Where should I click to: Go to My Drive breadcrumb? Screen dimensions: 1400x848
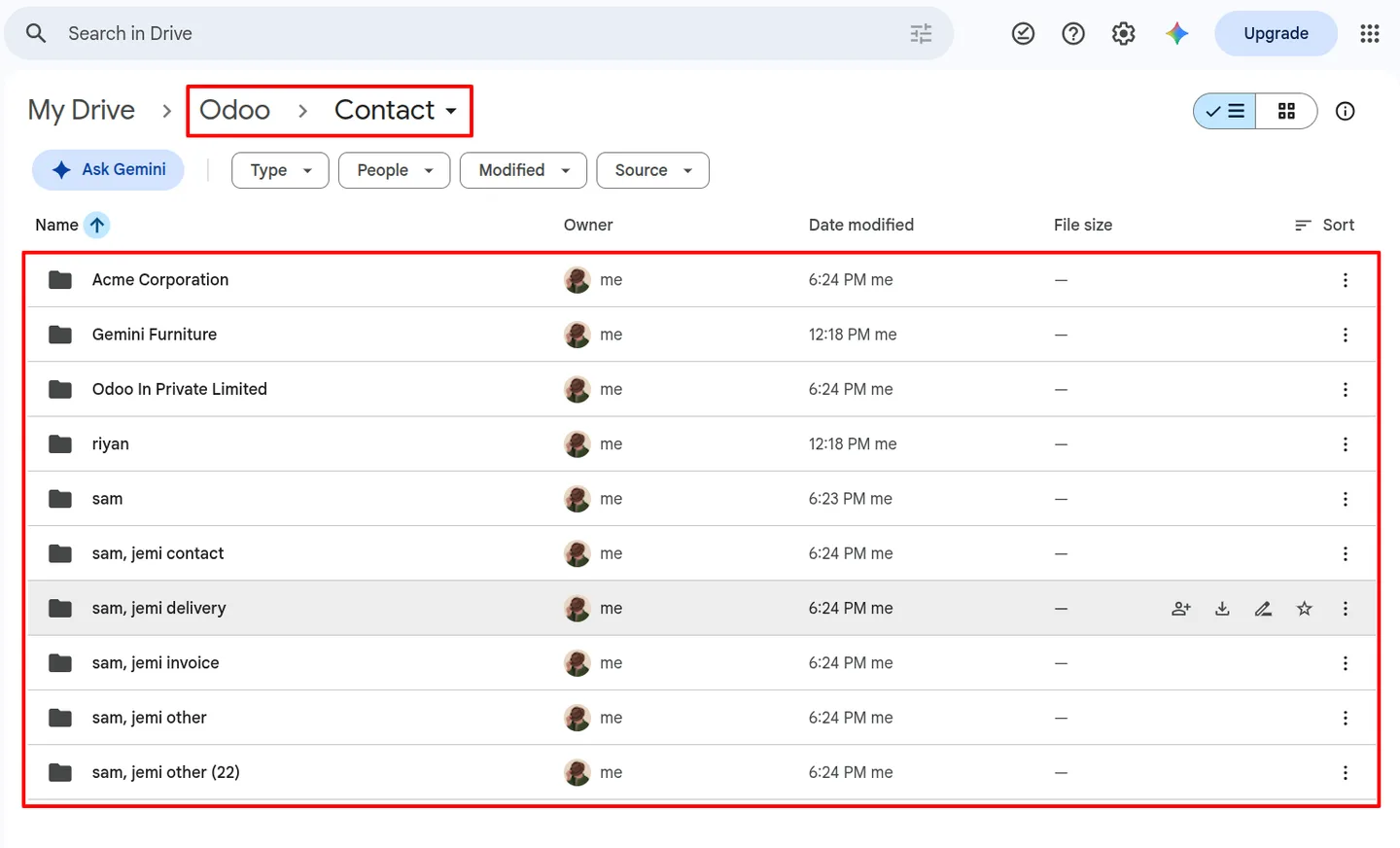pos(82,111)
